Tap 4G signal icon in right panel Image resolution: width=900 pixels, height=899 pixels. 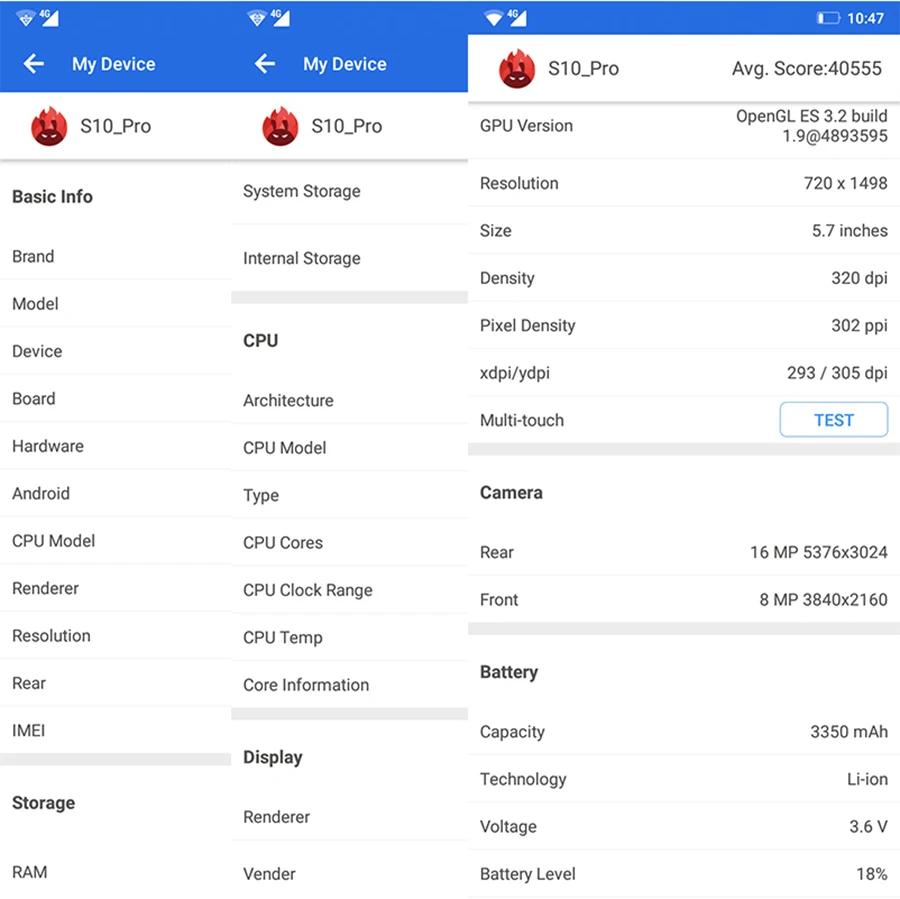(x=517, y=18)
